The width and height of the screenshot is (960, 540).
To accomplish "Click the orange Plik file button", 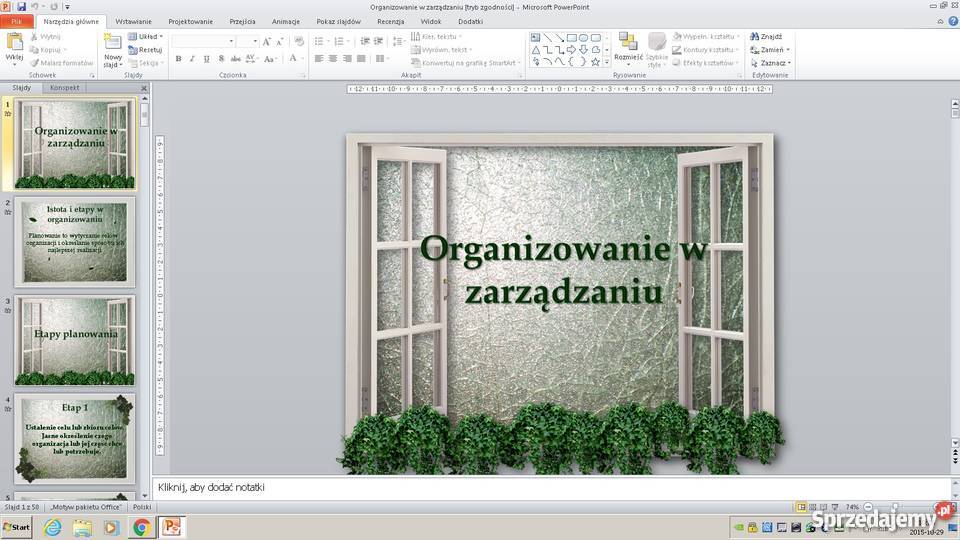I will click(17, 21).
